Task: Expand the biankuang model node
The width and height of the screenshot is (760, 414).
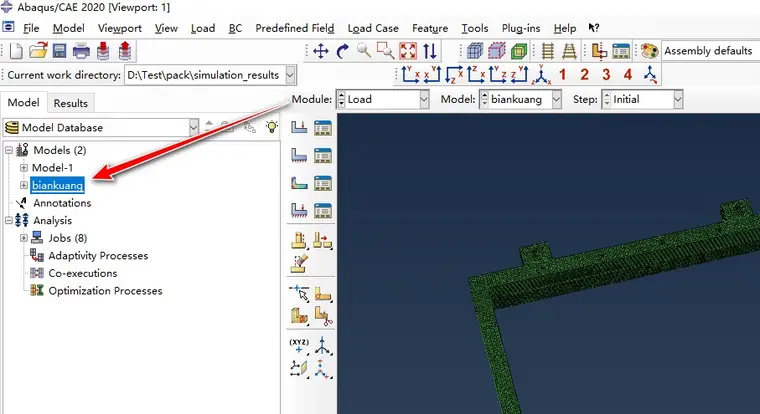Action: [x=23, y=185]
